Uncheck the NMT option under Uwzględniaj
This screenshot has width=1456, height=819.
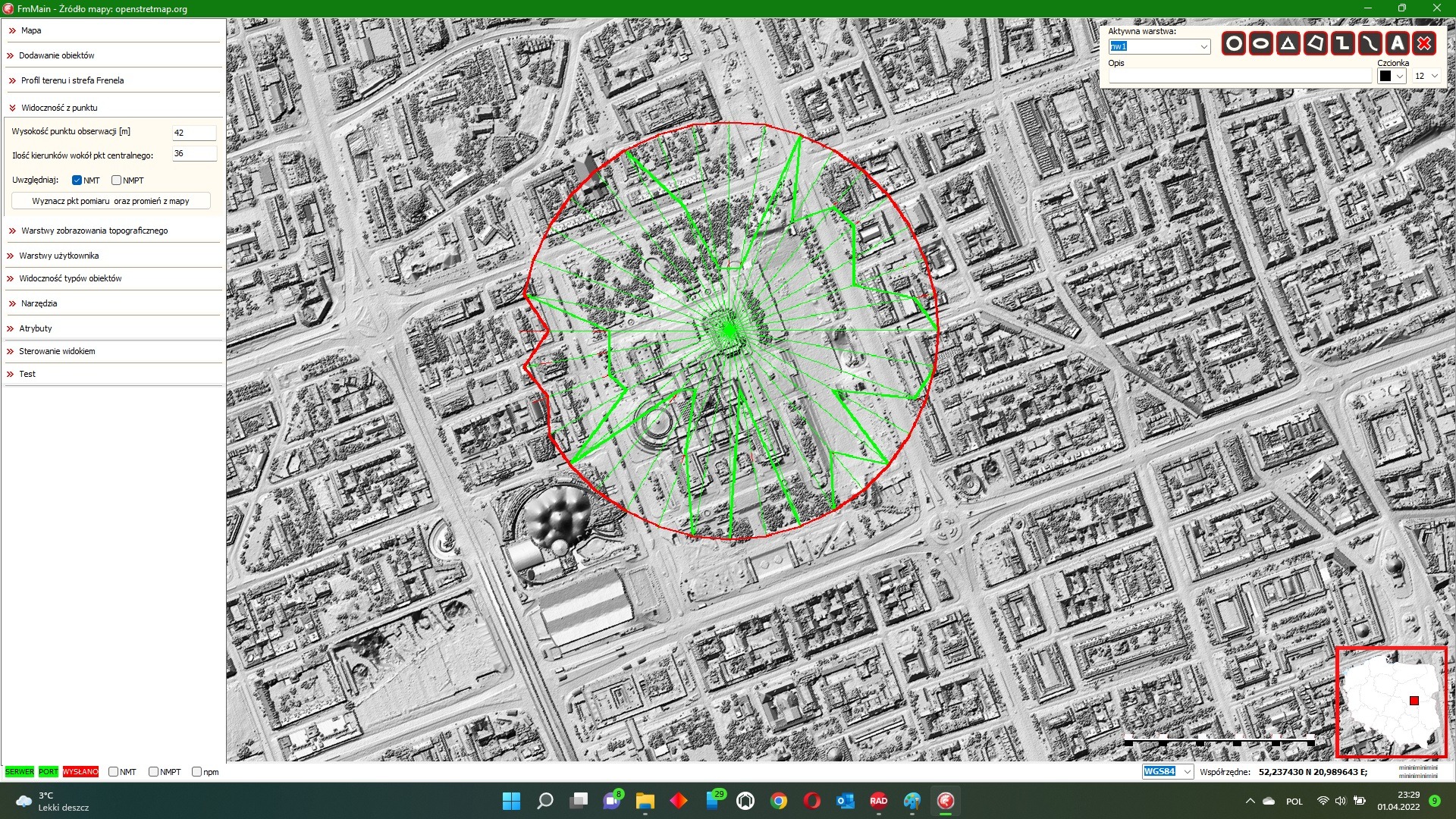point(77,180)
